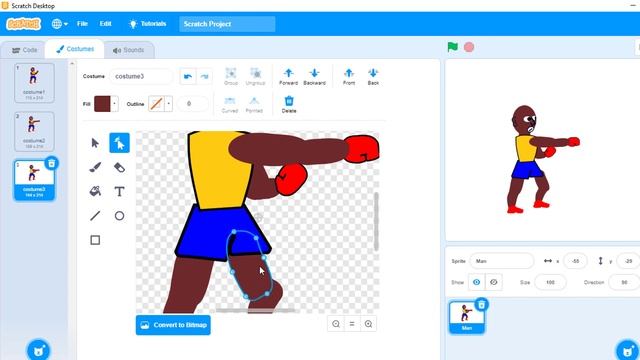This screenshot has width=640, height=360.
Task: Edit the sprite Size field
Action: pyautogui.click(x=550, y=282)
